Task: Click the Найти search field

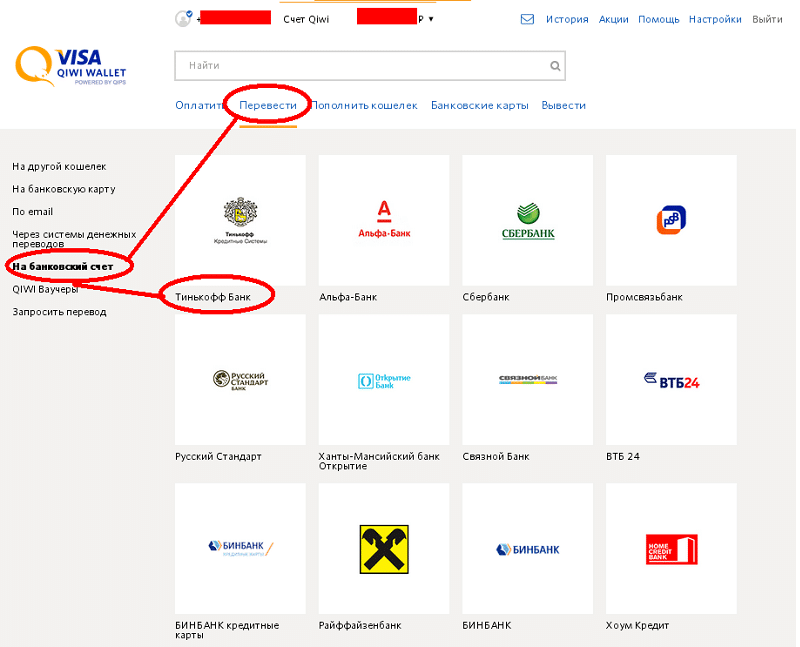Action: point(370,66)
